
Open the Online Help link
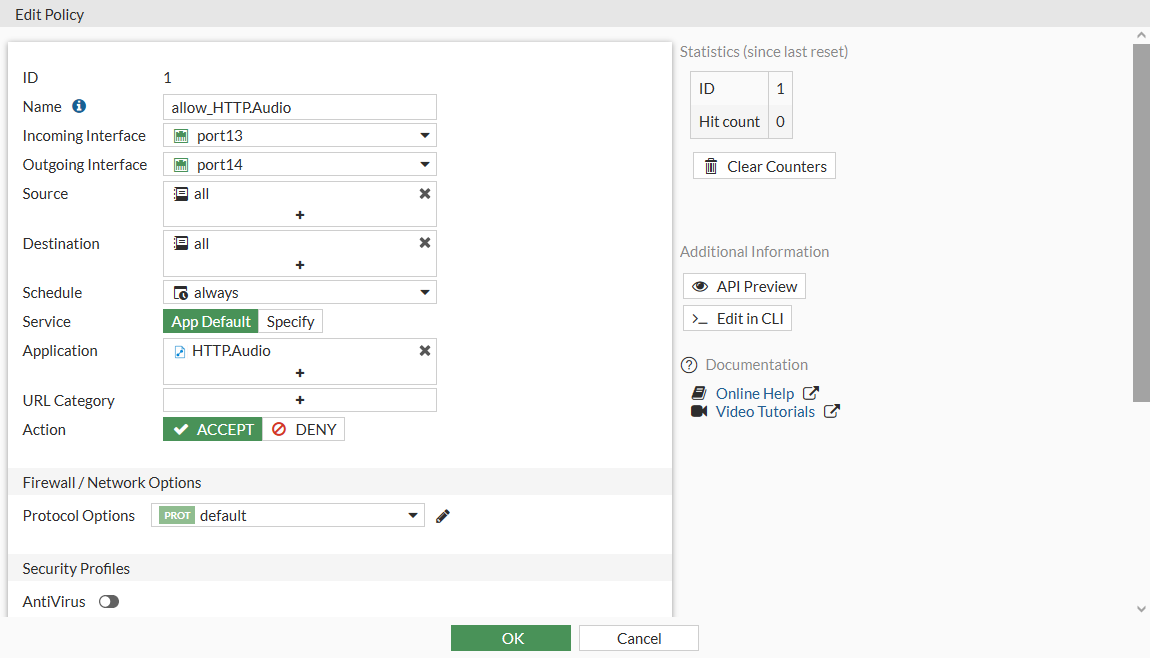pyautogui.click(x=755, y=394)
